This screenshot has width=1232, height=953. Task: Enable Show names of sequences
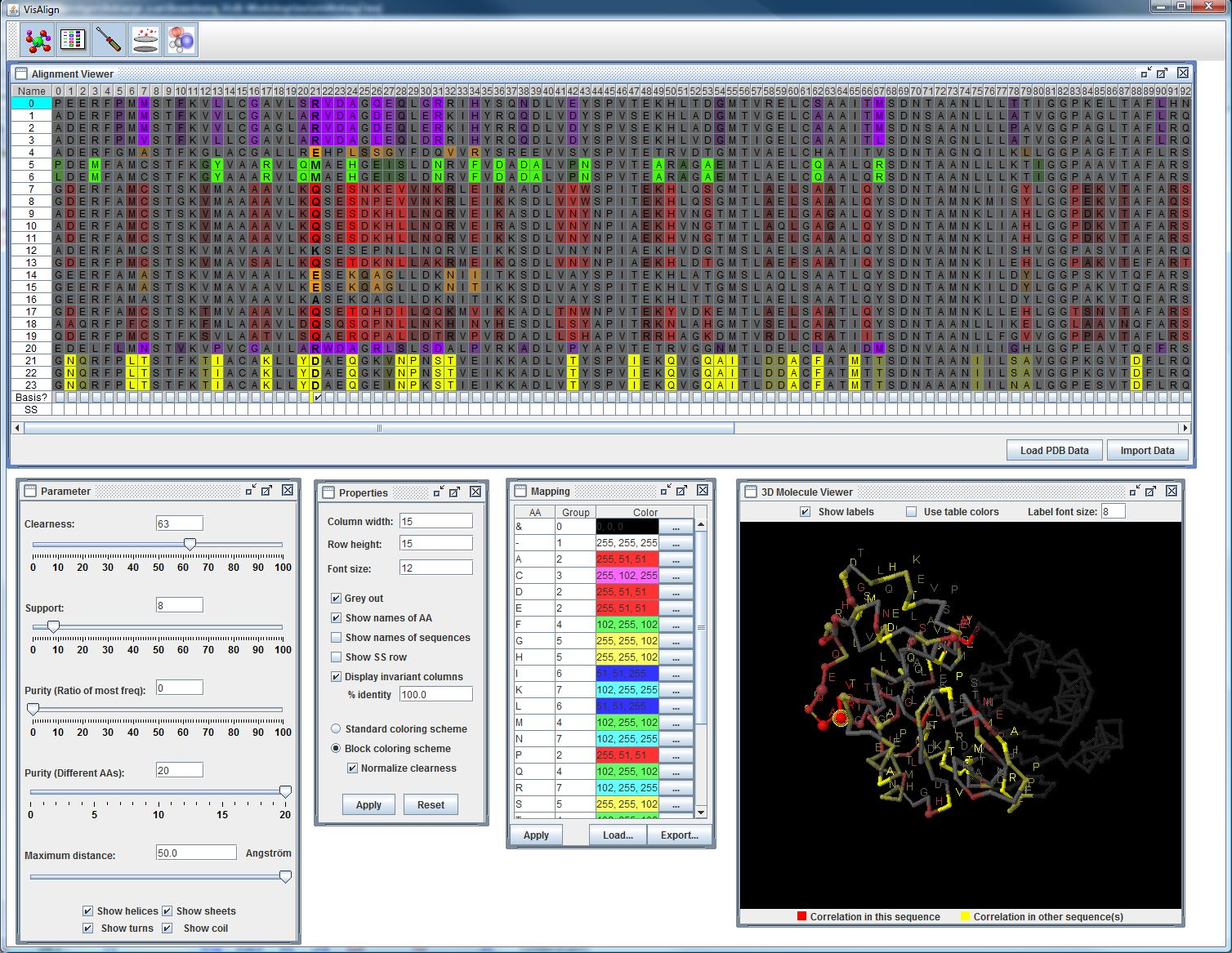(x=336, y=638)
